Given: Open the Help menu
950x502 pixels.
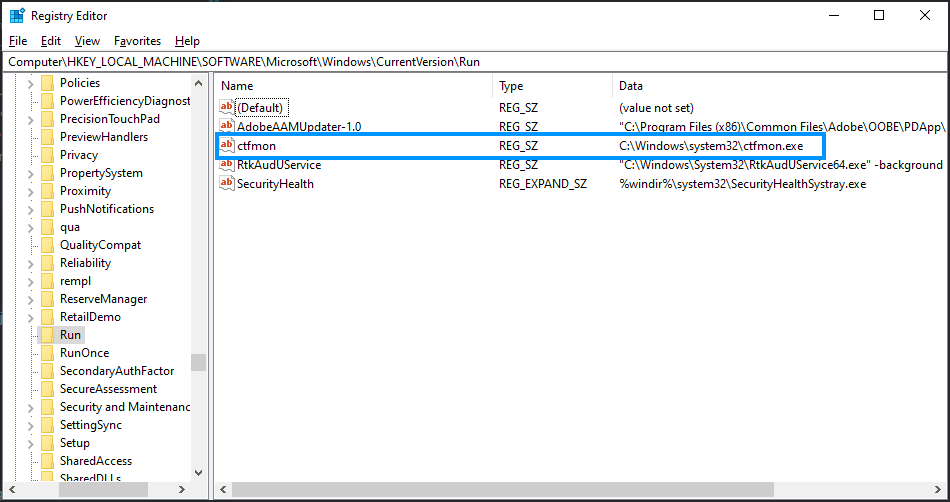Looking at the screenshot, I should tap(187, 41).
